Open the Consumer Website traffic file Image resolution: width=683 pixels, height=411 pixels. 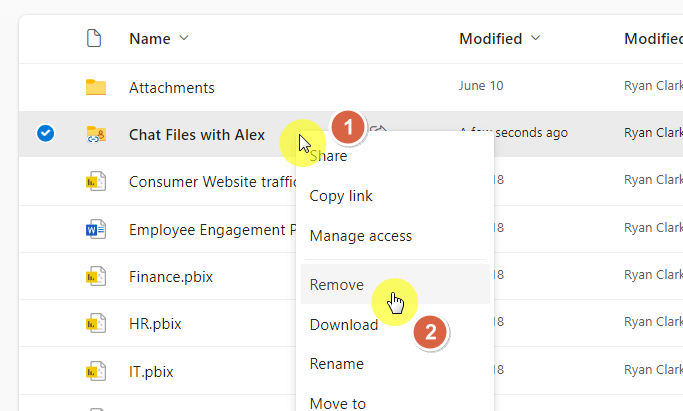point(213,182)
